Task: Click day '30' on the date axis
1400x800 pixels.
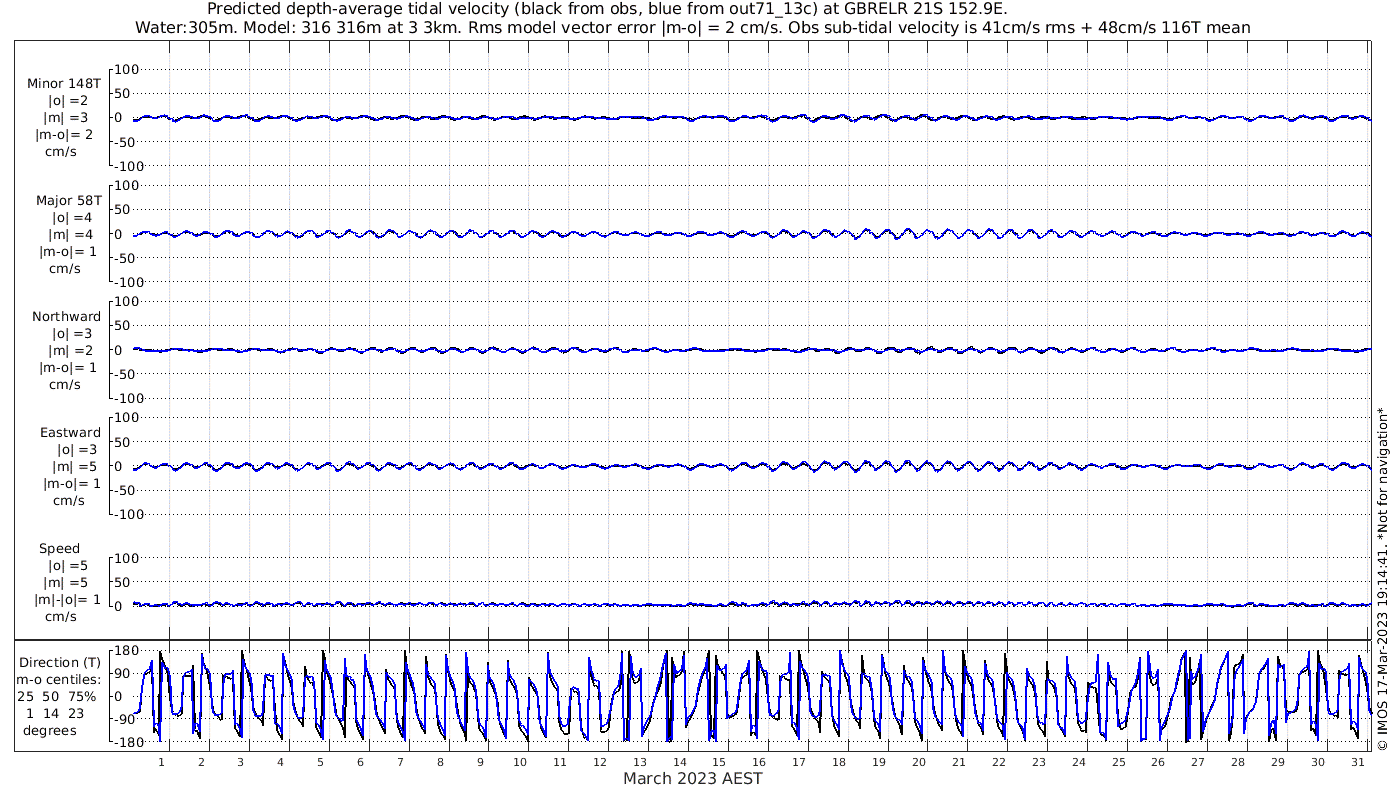Action: point(1318,762)
